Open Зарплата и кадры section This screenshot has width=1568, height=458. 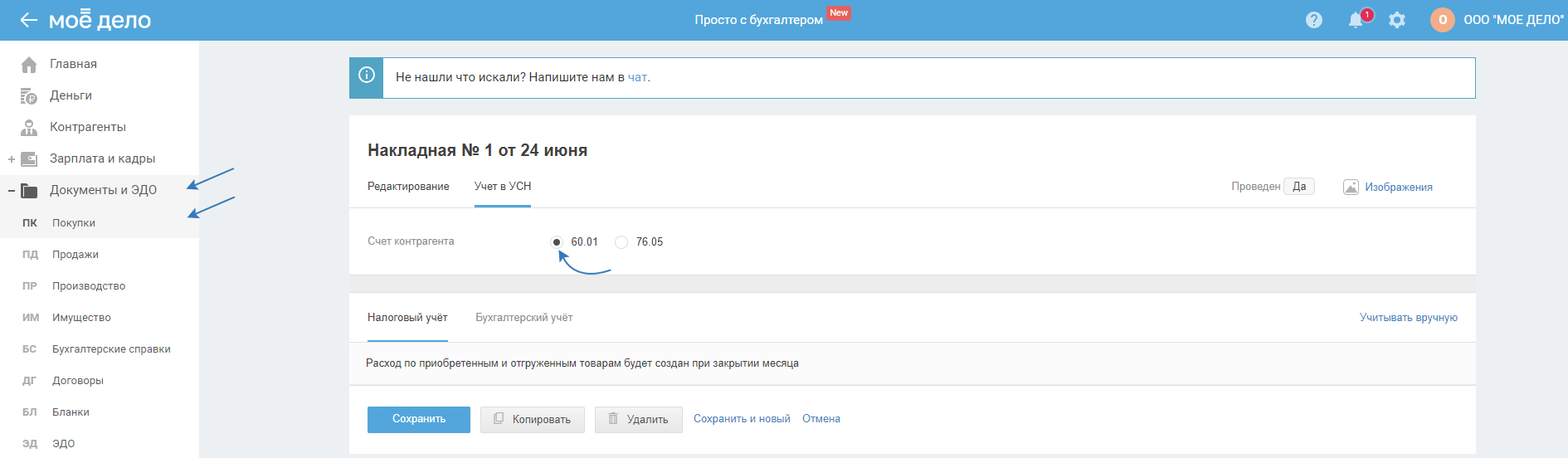(x=103, y=158)
